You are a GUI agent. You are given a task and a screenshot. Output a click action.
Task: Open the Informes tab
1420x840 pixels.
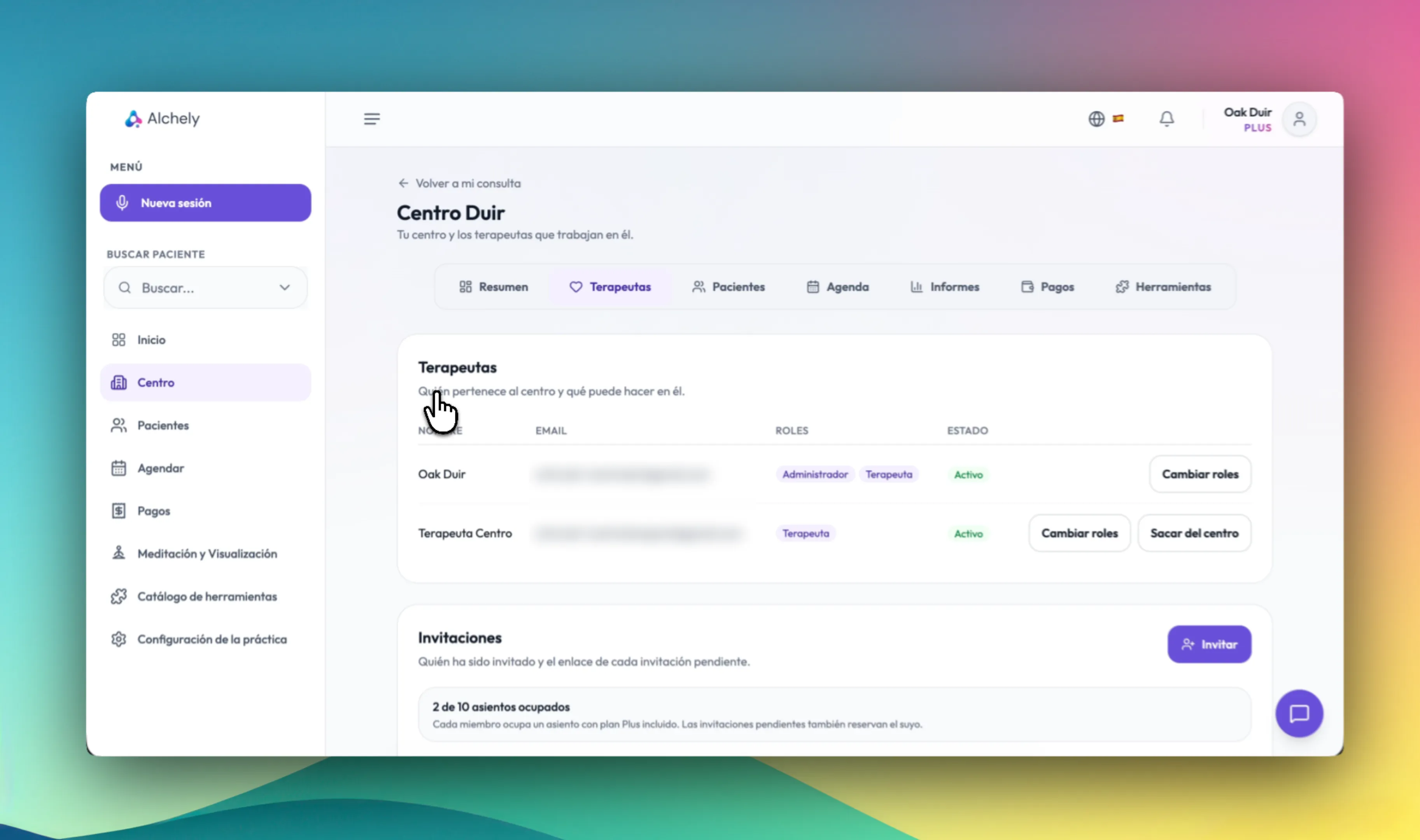[945, 287]
